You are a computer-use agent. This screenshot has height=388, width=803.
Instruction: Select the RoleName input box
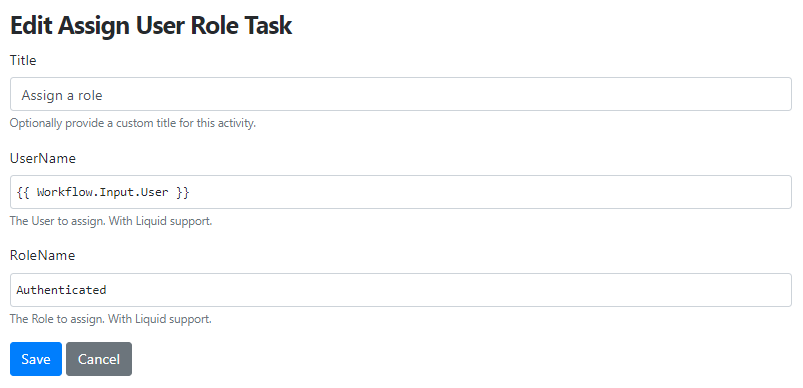coord(401,290)
